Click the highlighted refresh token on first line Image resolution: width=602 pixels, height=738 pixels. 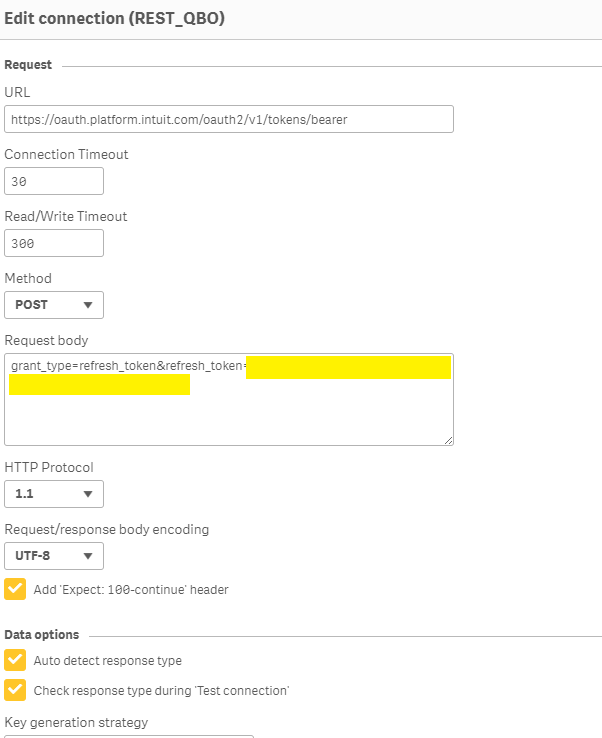348,367
